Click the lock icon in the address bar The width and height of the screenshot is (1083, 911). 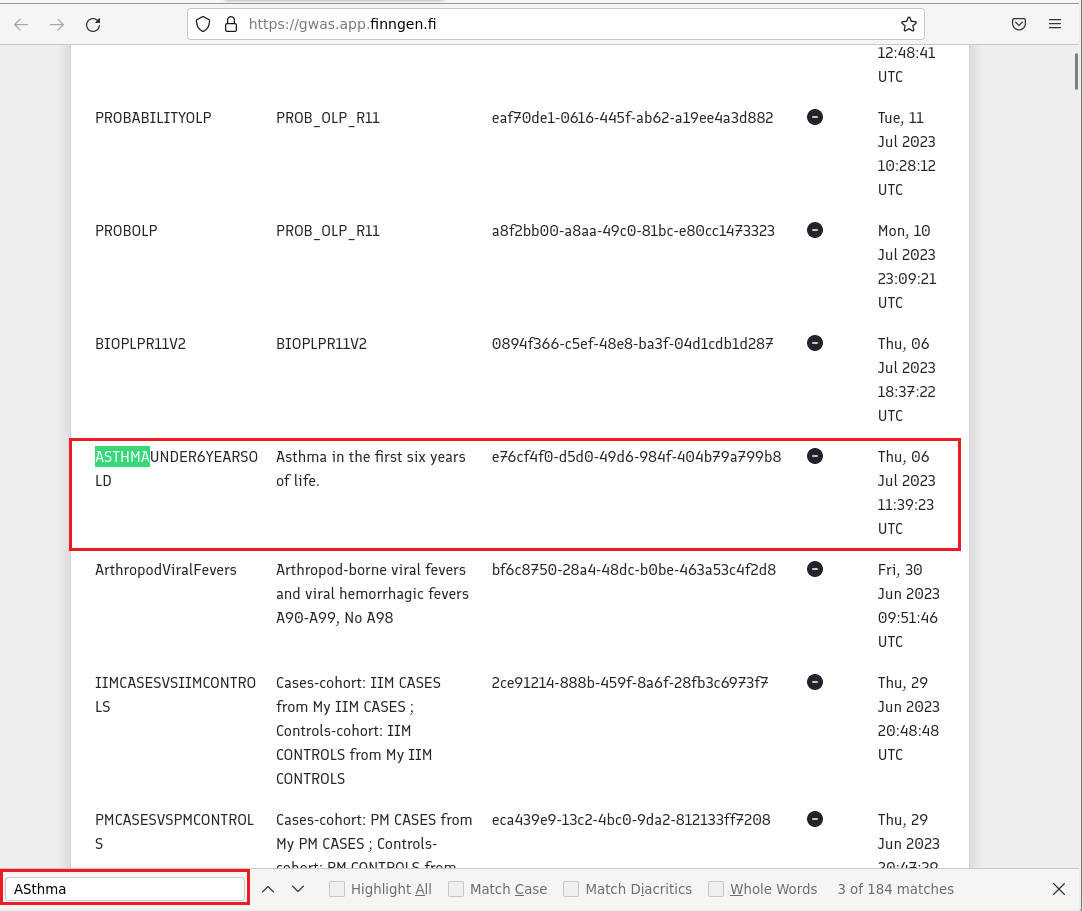230,24
